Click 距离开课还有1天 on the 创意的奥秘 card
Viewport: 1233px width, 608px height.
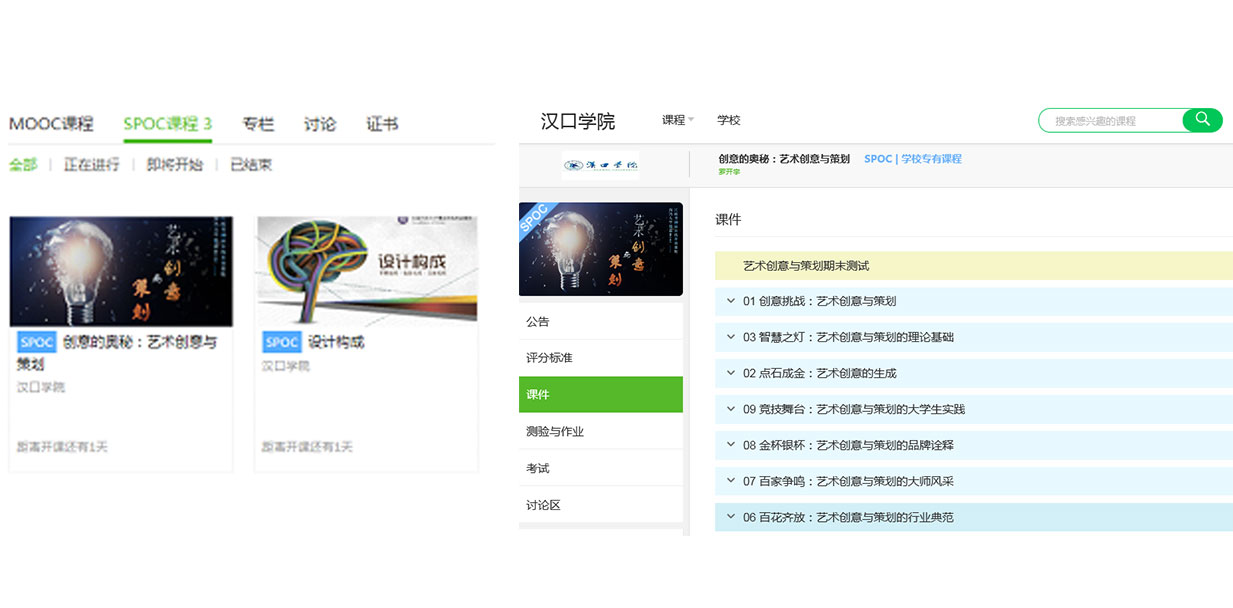click(x=62, y=447)
